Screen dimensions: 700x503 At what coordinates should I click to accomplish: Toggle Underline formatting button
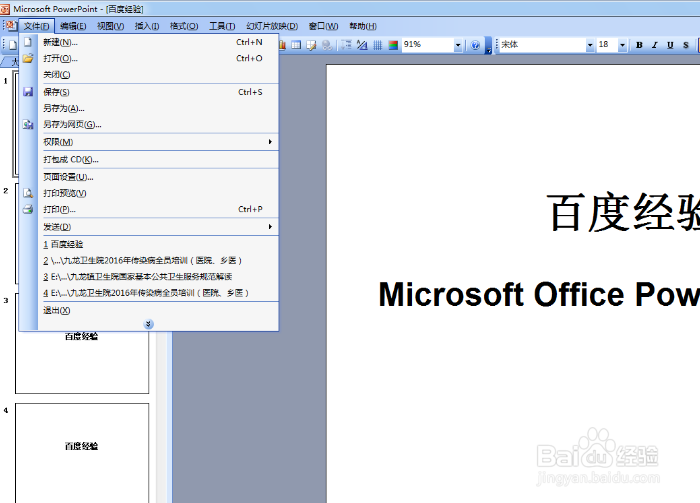670,45
